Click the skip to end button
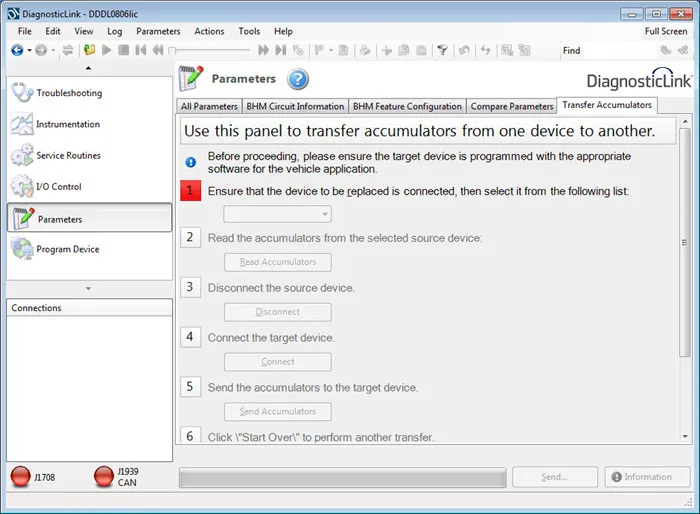Viewport: 700px width, 514px height. tap(280, 50)
